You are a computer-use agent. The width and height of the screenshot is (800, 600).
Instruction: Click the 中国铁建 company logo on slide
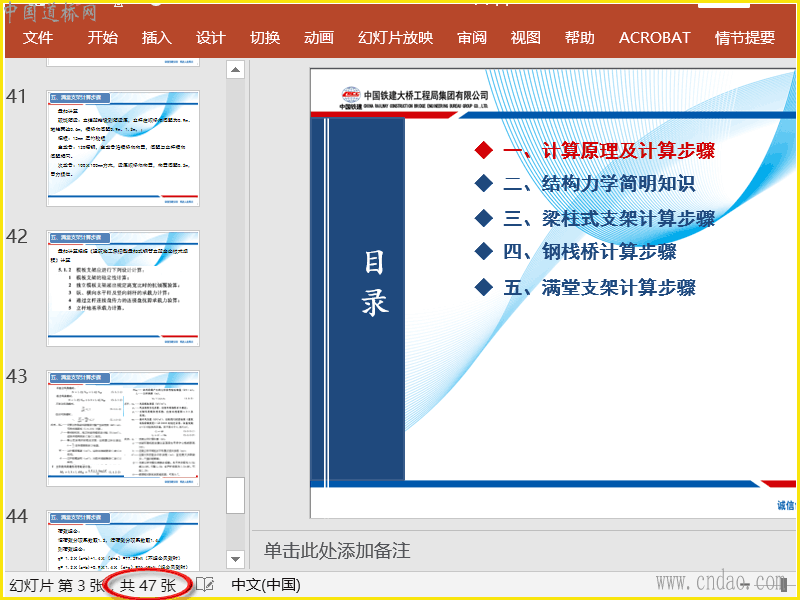351,98
